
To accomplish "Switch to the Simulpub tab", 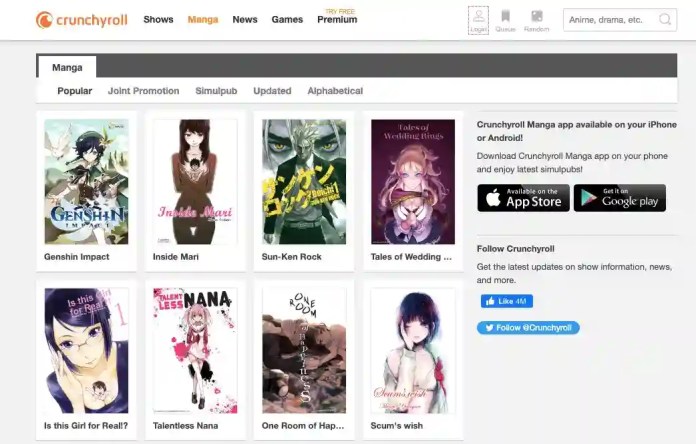I will tap(216, 91).
